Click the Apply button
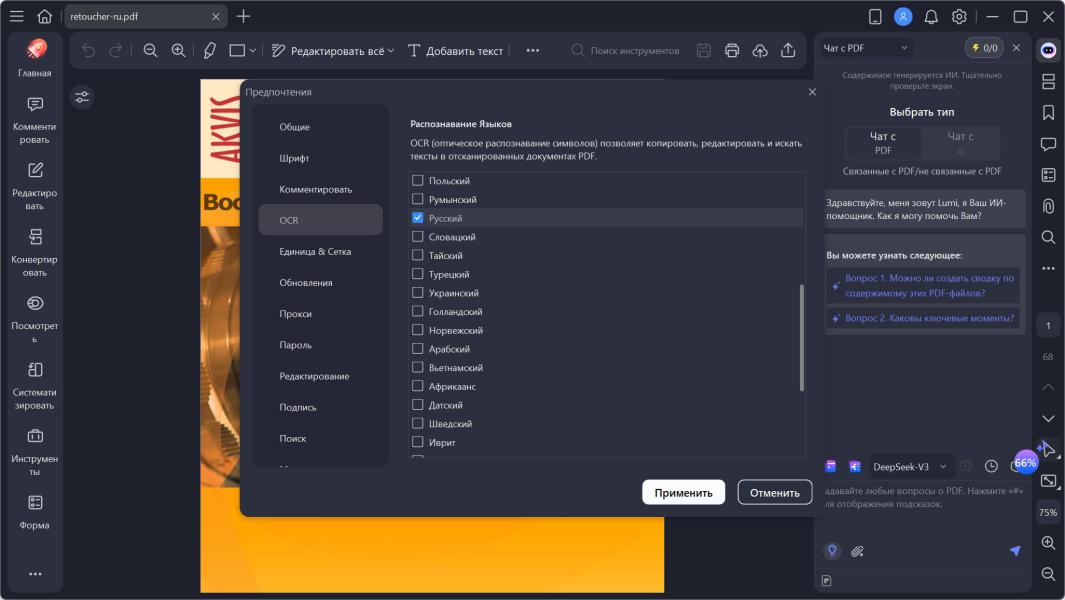1065x600 pixels. click(683, 492)
